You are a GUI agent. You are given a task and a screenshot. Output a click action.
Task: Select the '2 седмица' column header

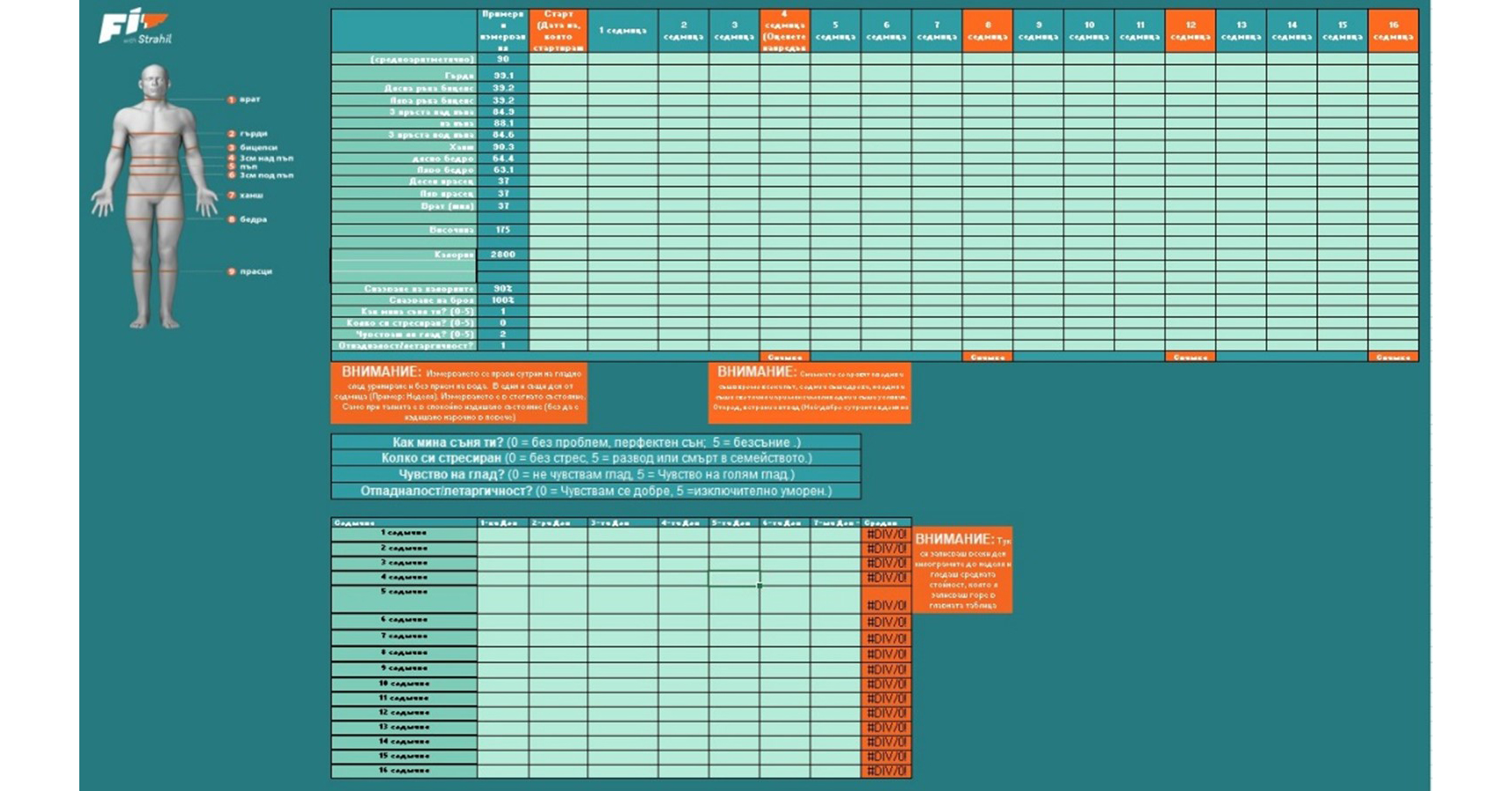pos(683,31)
